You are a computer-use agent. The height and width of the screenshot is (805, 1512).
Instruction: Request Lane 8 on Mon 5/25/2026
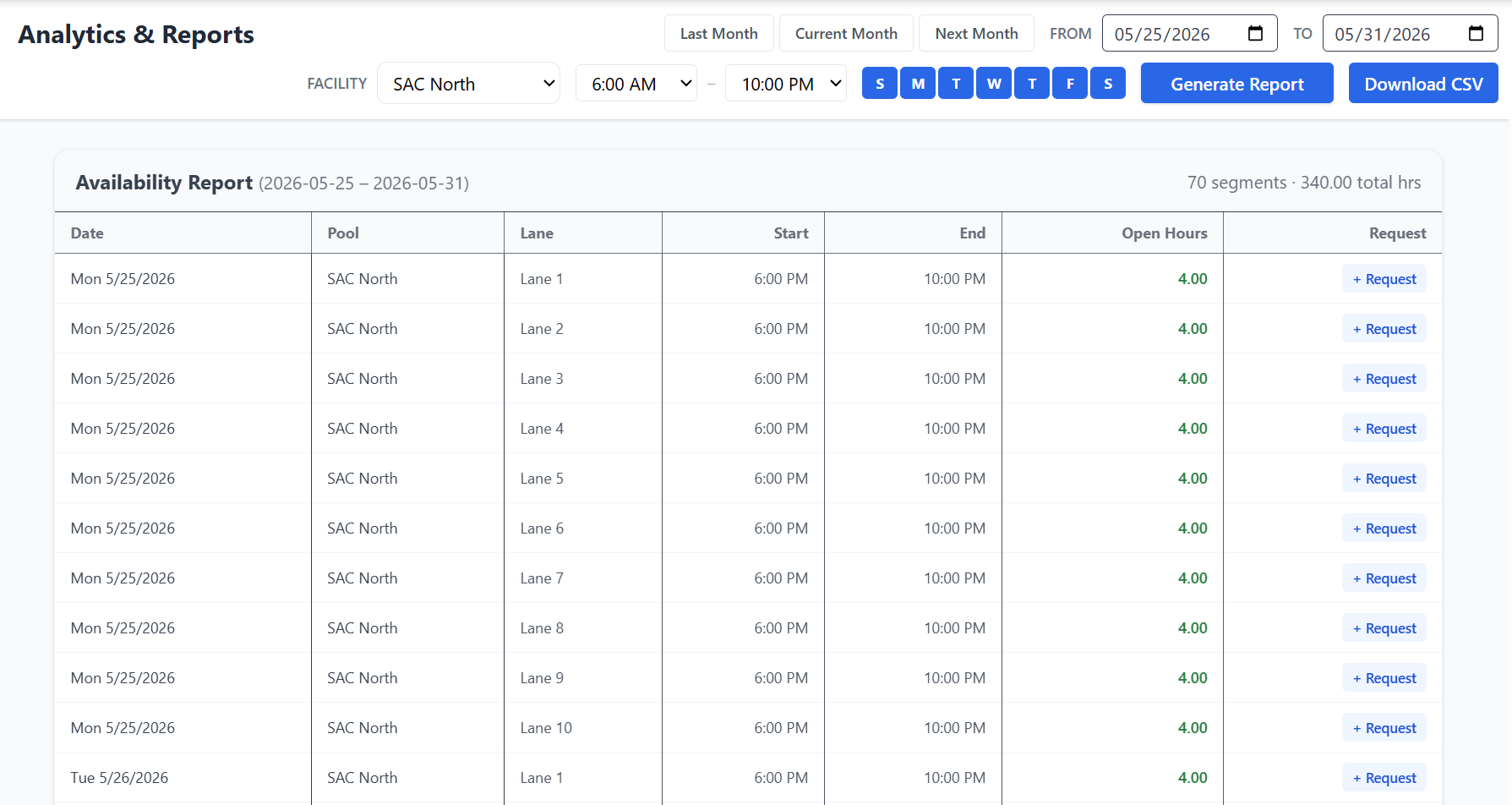coord(1384,628)
